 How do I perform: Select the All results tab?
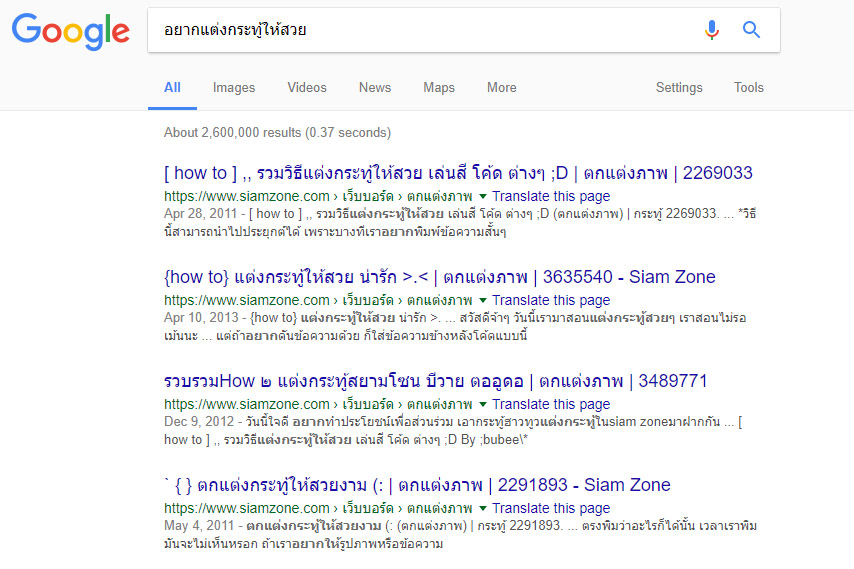pos(172,88)
